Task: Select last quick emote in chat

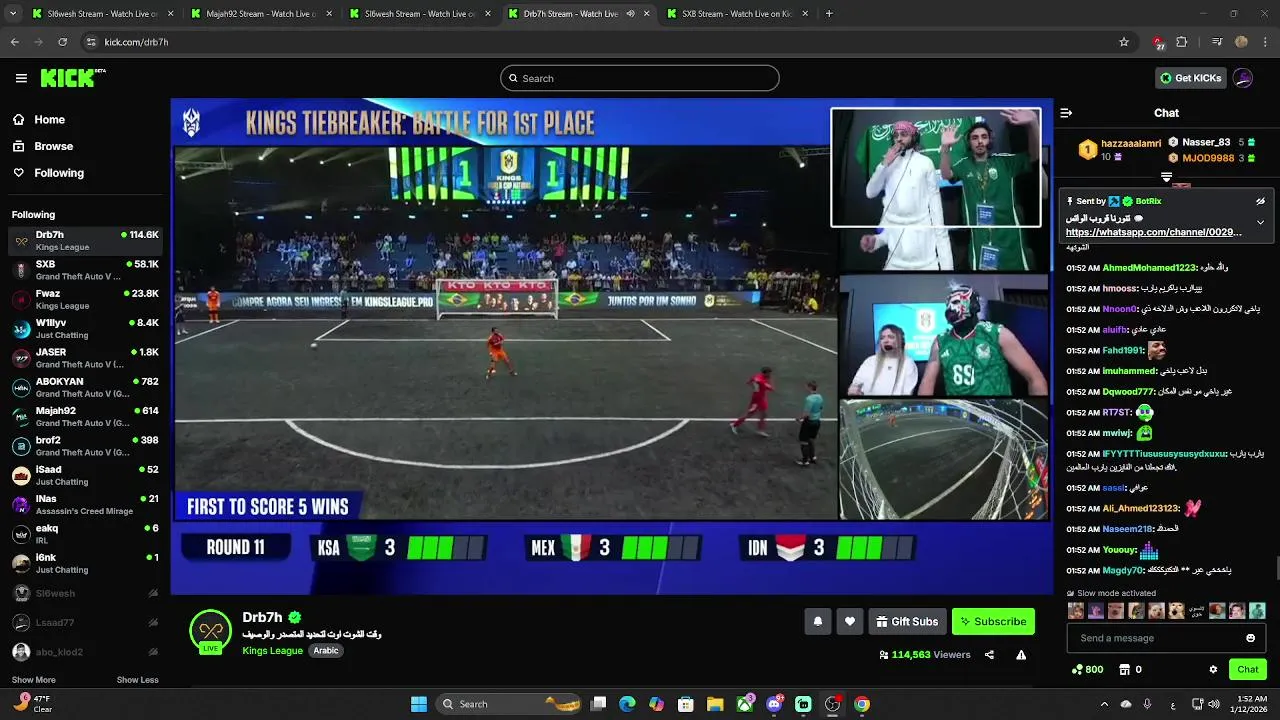Action: [x=1257, y=611]
